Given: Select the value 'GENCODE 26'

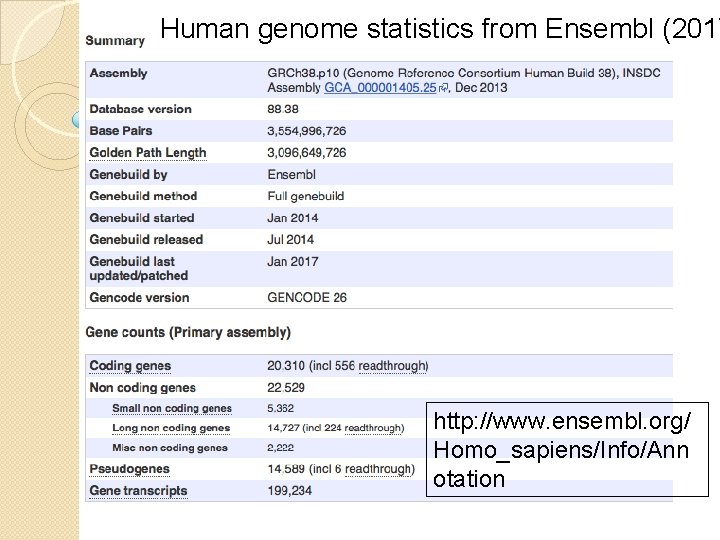Looking at the screenshot, I should coord(307,298).
